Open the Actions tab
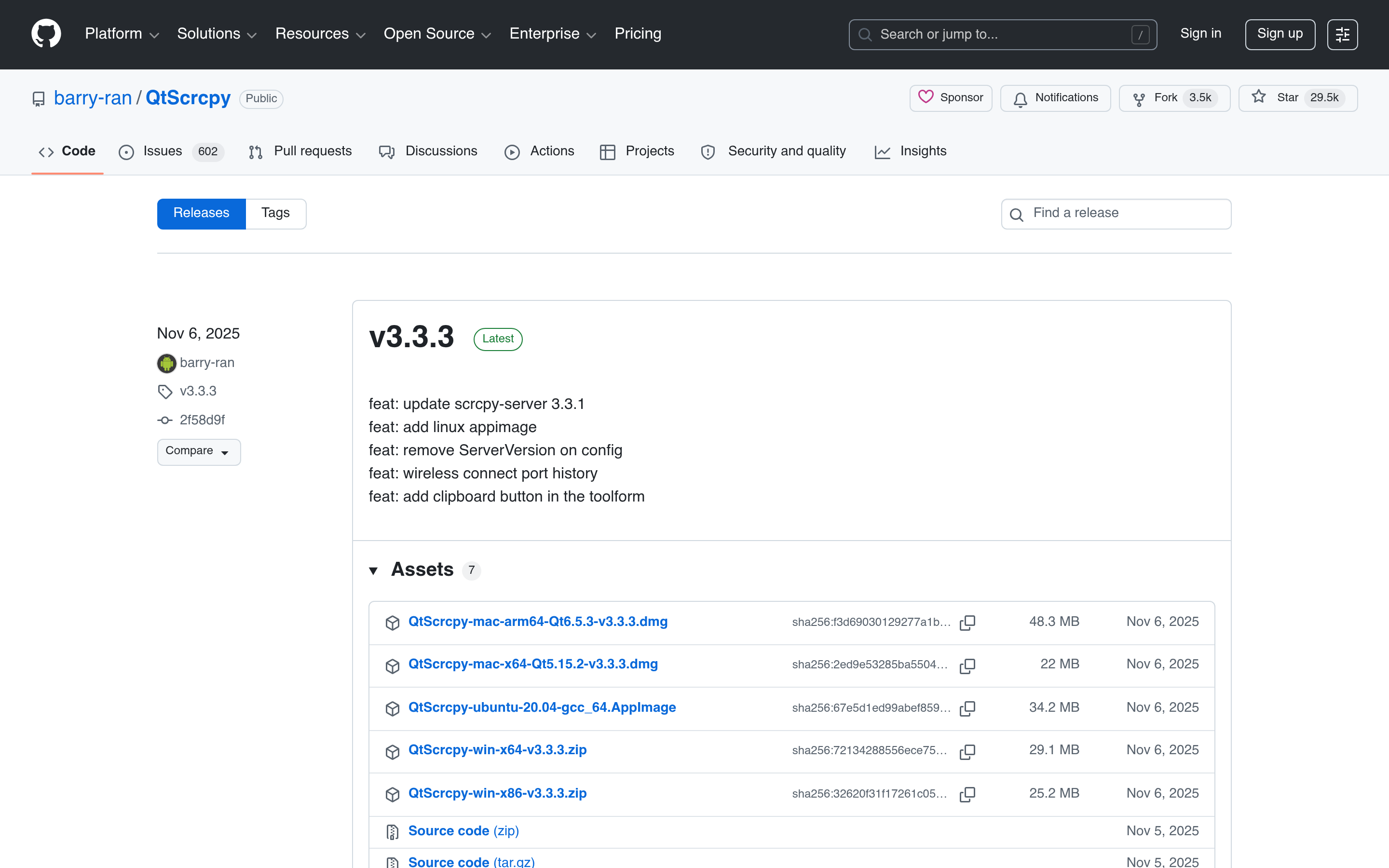Screen dimensions: 1389x868 click(x=540, y=151)
